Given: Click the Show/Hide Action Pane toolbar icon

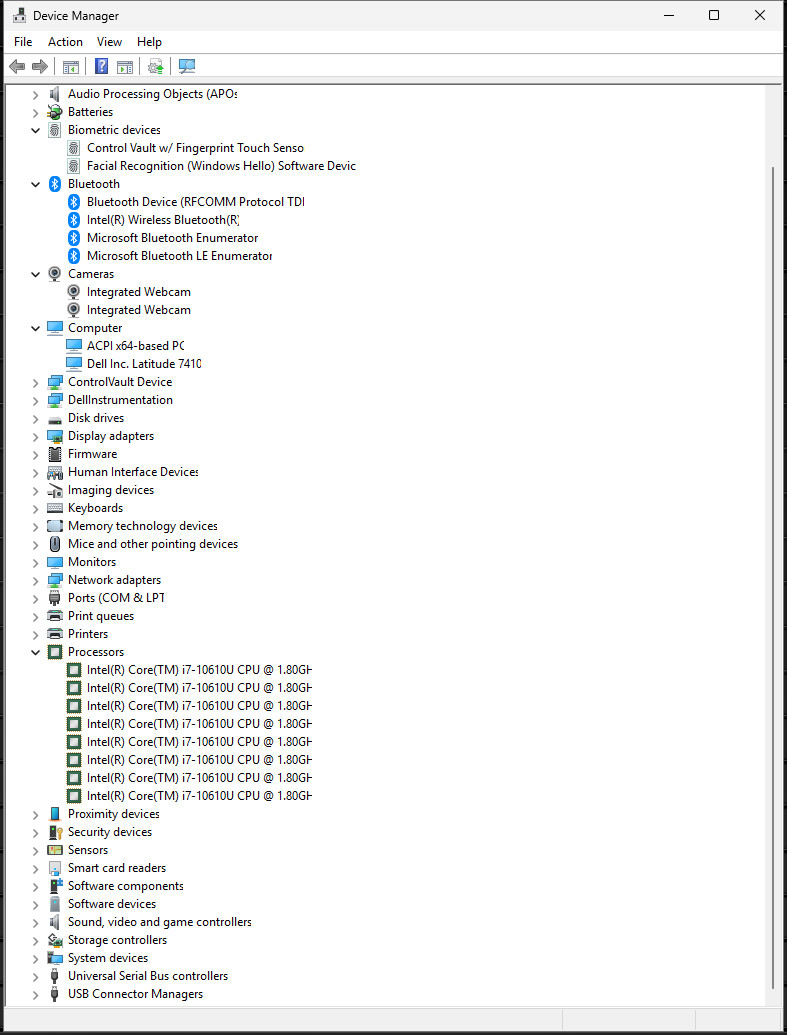Looking at the screenshot, I should [x=125, y=66].
